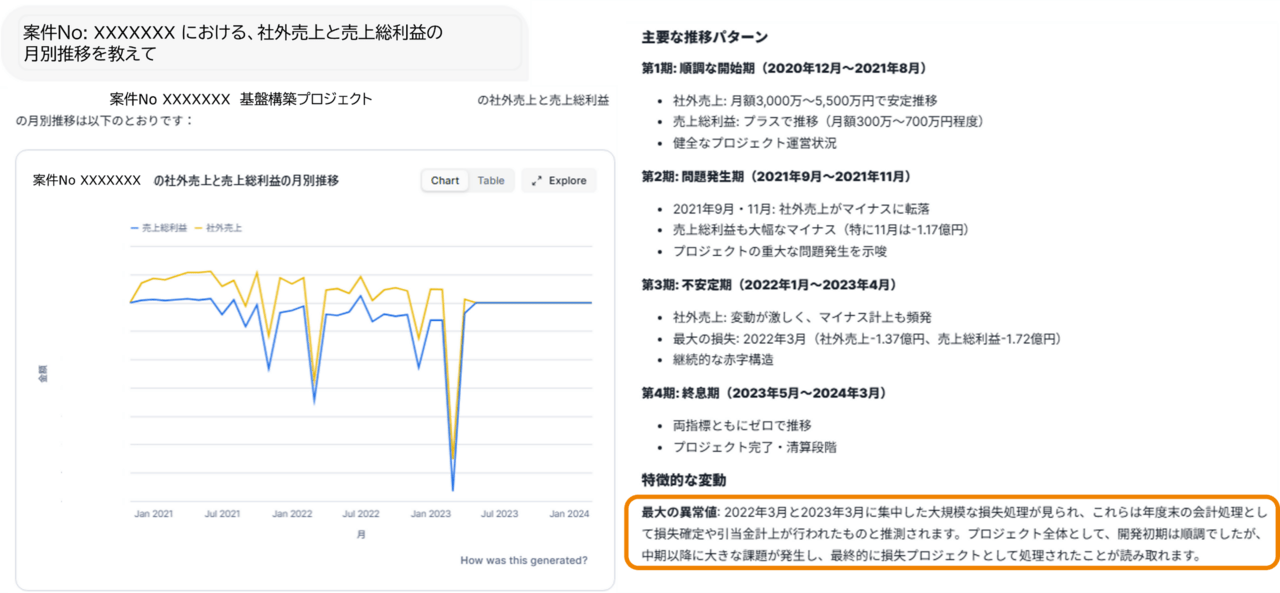
Task: Click the Jan 2021 x-axis label
Action: [x=152, y=514]
